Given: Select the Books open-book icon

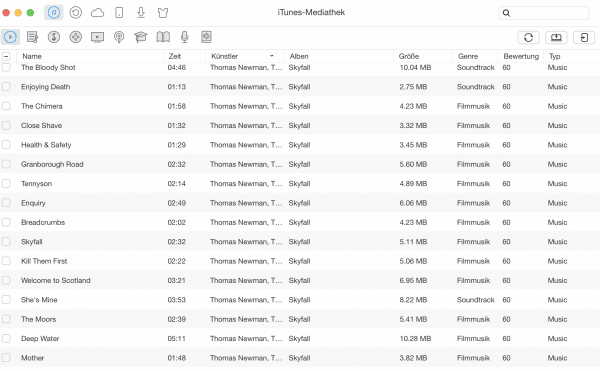Looking at the screenshot, I should coord(163,37).
